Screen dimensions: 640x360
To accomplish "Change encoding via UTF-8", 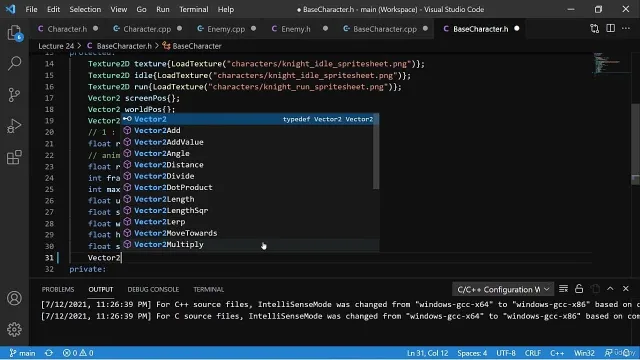I will coord(506,353).
